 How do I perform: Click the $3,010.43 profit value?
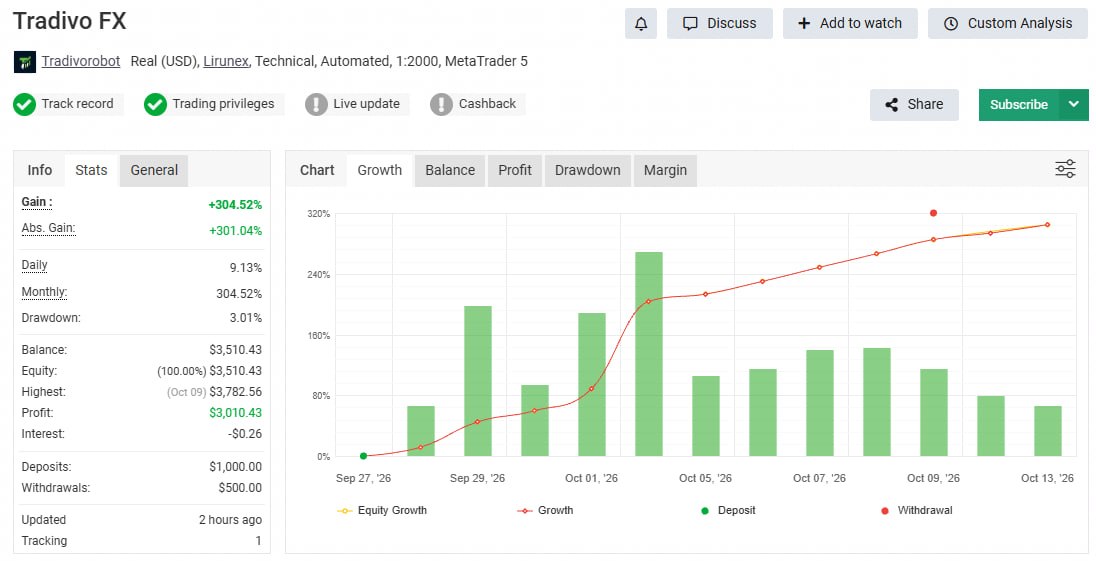236,413
